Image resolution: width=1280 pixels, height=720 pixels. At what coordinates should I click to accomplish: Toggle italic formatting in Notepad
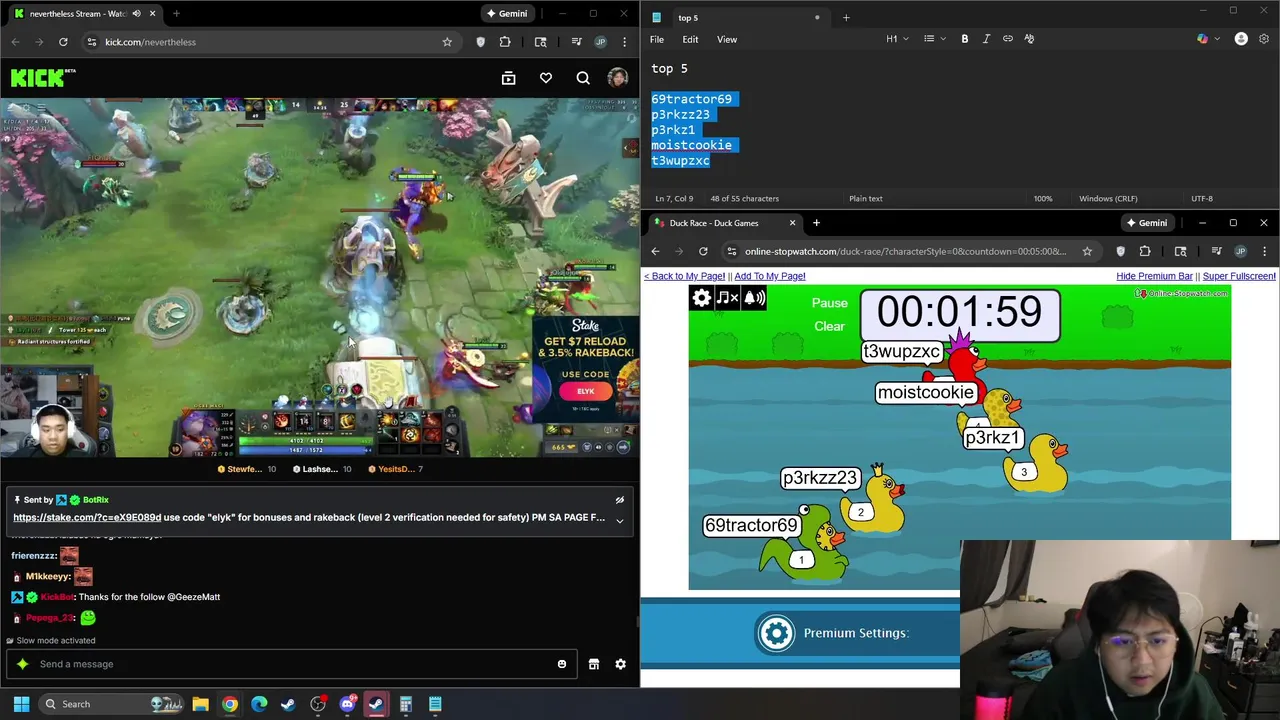[x=986, y=39]
